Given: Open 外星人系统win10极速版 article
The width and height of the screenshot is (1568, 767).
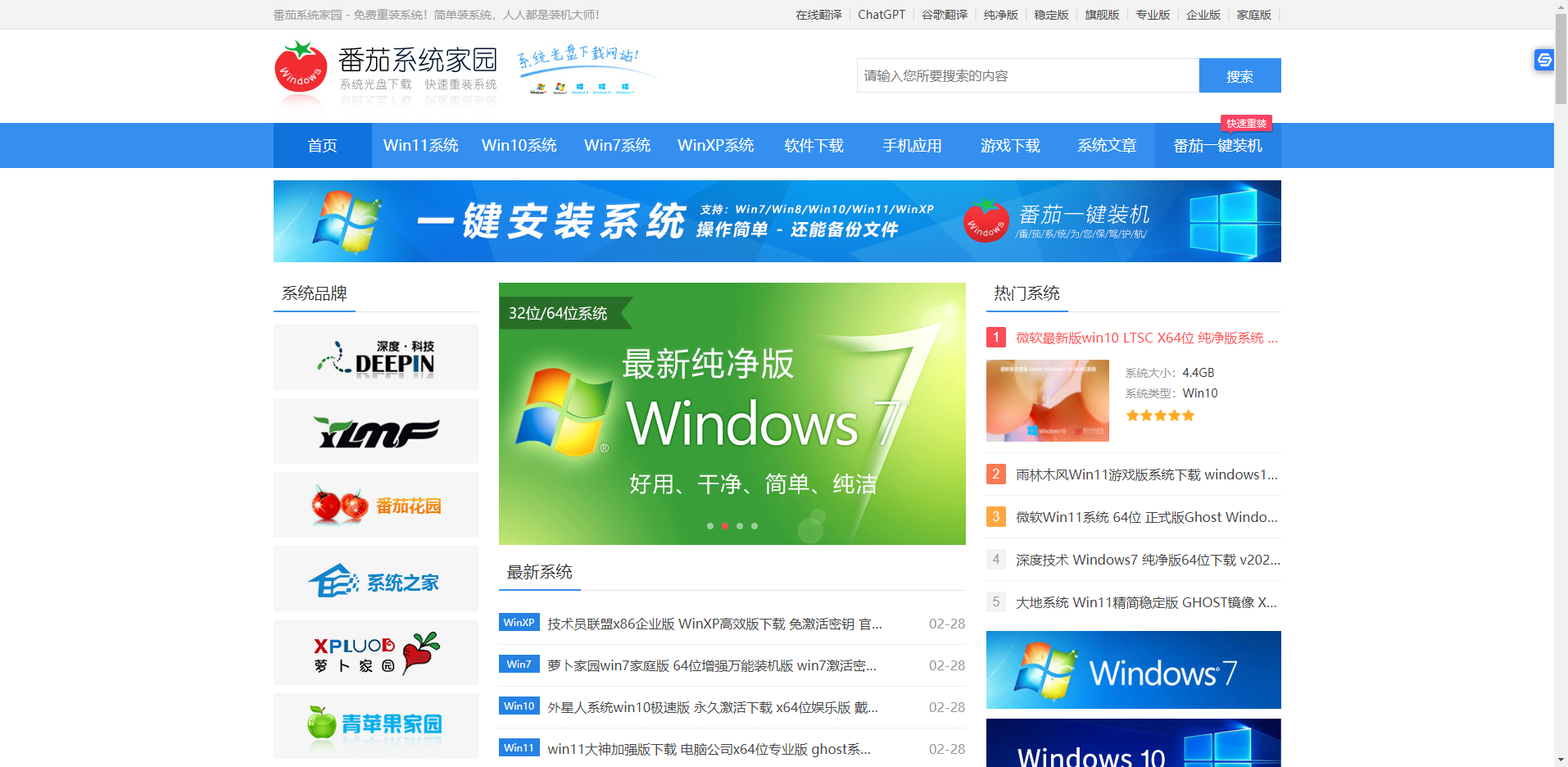Looking at the screenshot, I should 713,707.
